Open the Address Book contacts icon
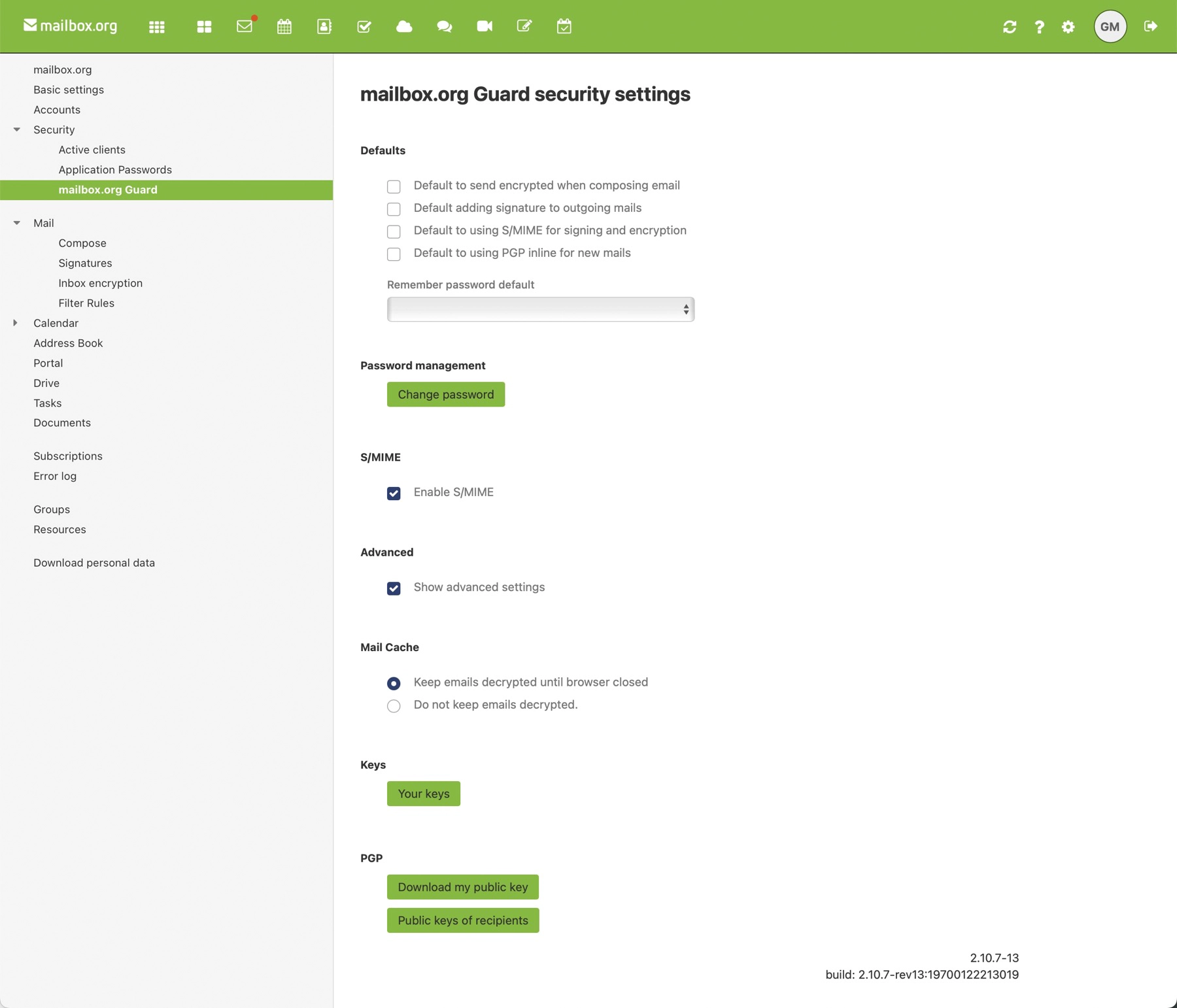 324,27
